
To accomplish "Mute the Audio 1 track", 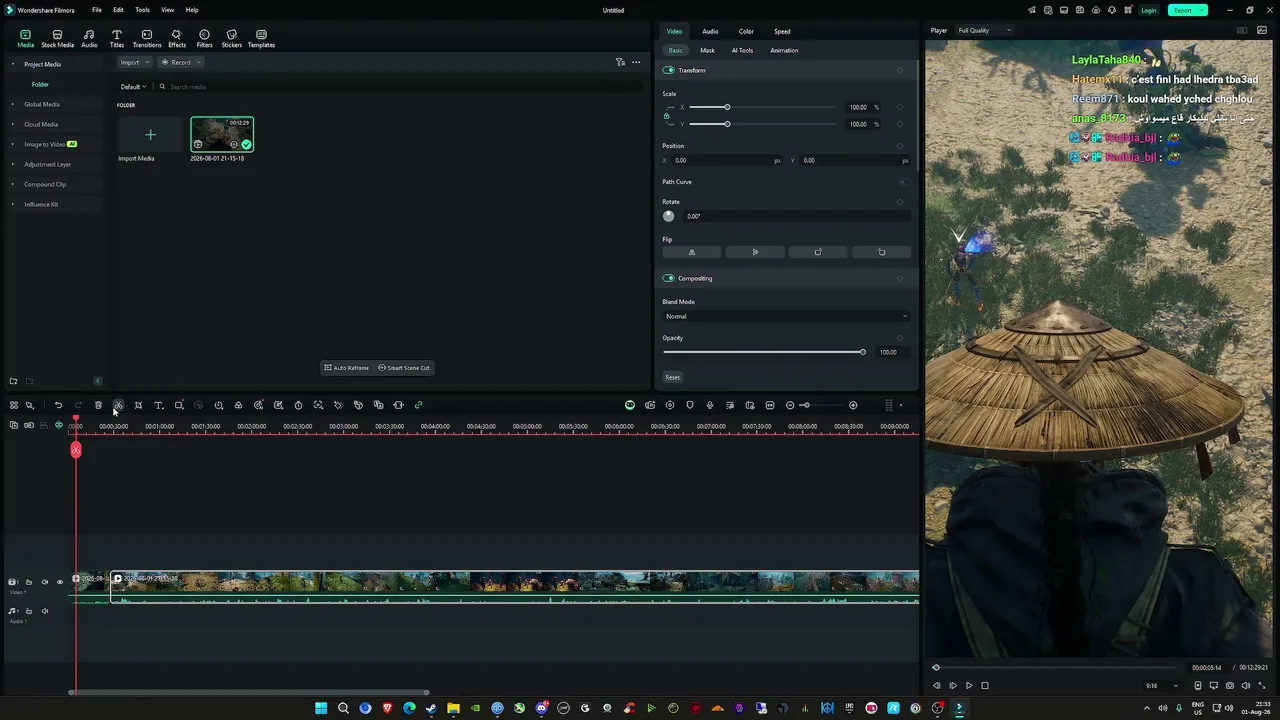I will pyautogui.click(x=44, y=611).
